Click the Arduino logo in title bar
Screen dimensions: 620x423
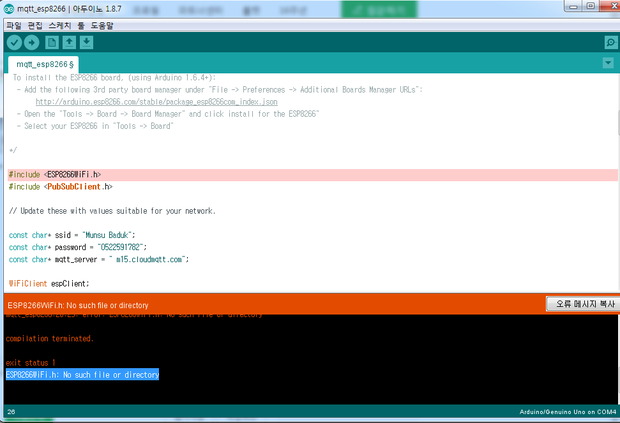click(9, 9)
